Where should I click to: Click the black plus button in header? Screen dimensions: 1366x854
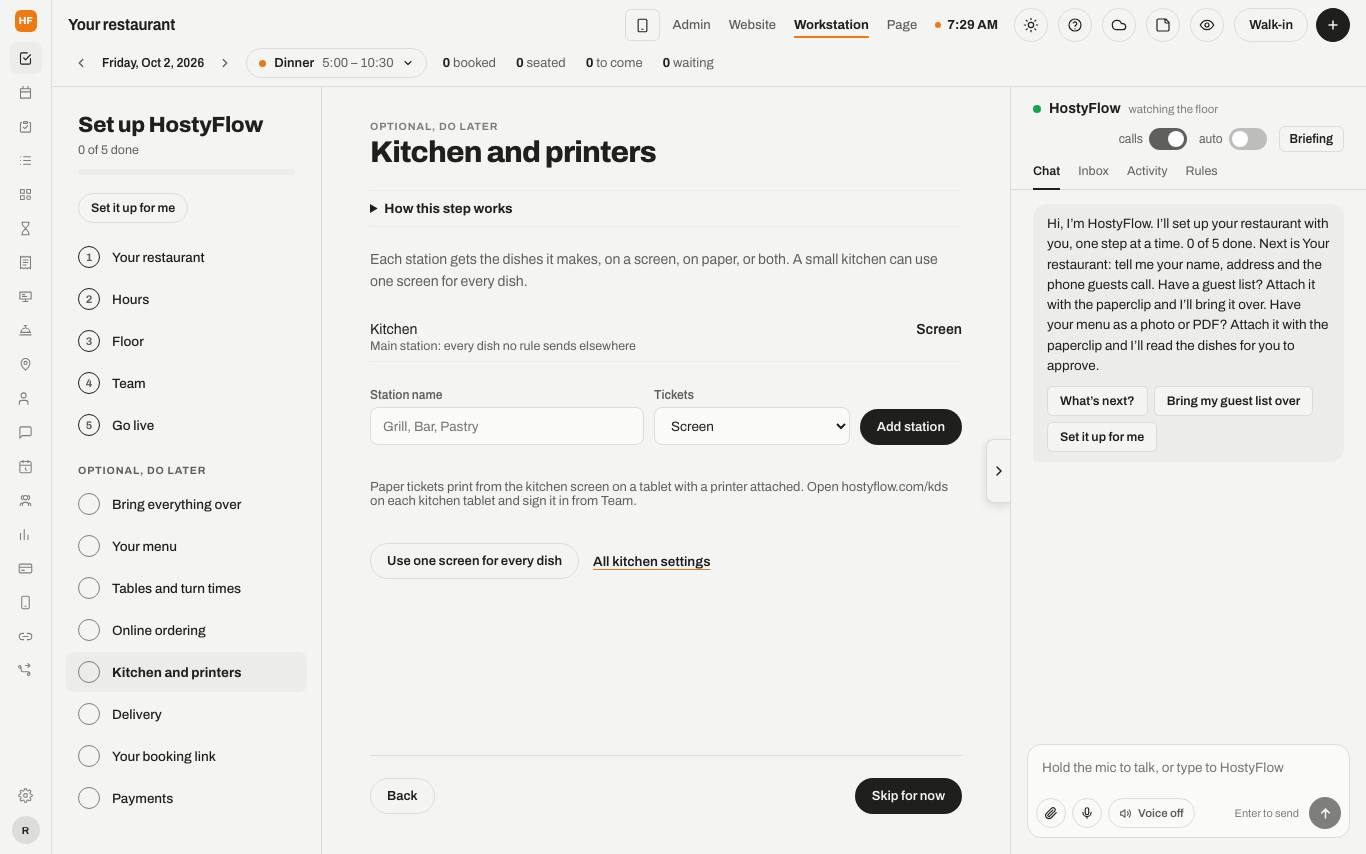(1333, 25)
